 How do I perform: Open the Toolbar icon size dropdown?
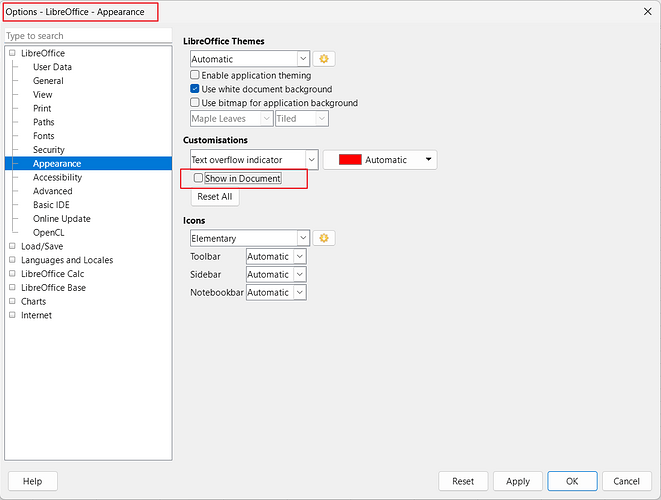[x=275, y=257]
